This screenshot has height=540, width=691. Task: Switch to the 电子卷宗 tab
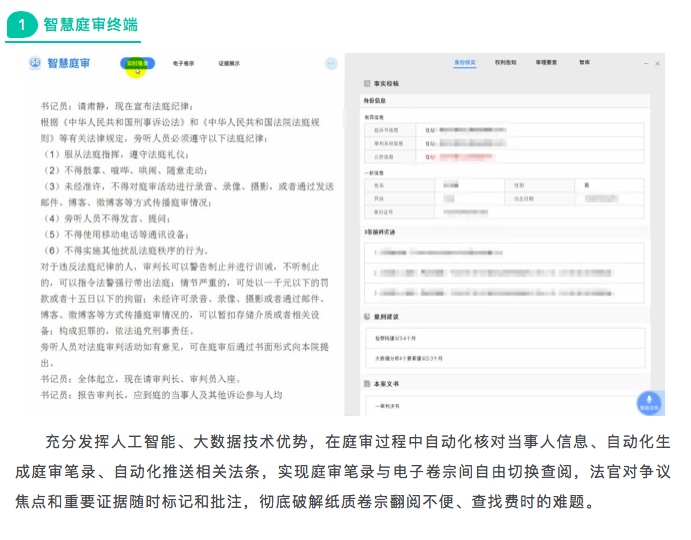coord(183,64)
